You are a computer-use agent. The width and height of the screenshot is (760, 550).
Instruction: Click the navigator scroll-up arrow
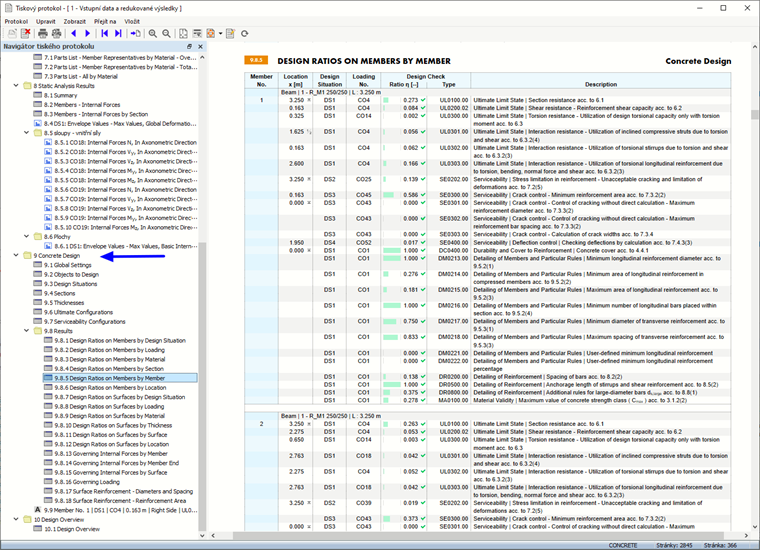(202, 57)
